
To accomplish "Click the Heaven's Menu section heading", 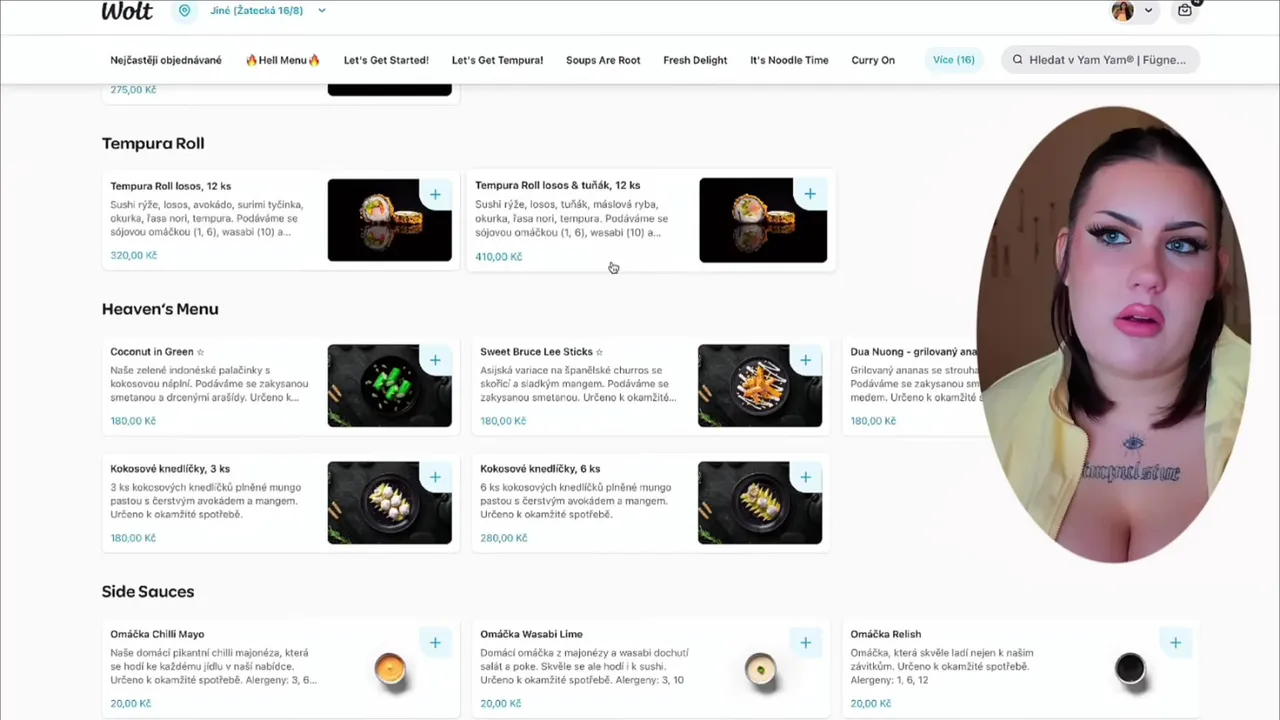I will click(x=160, y=309).
